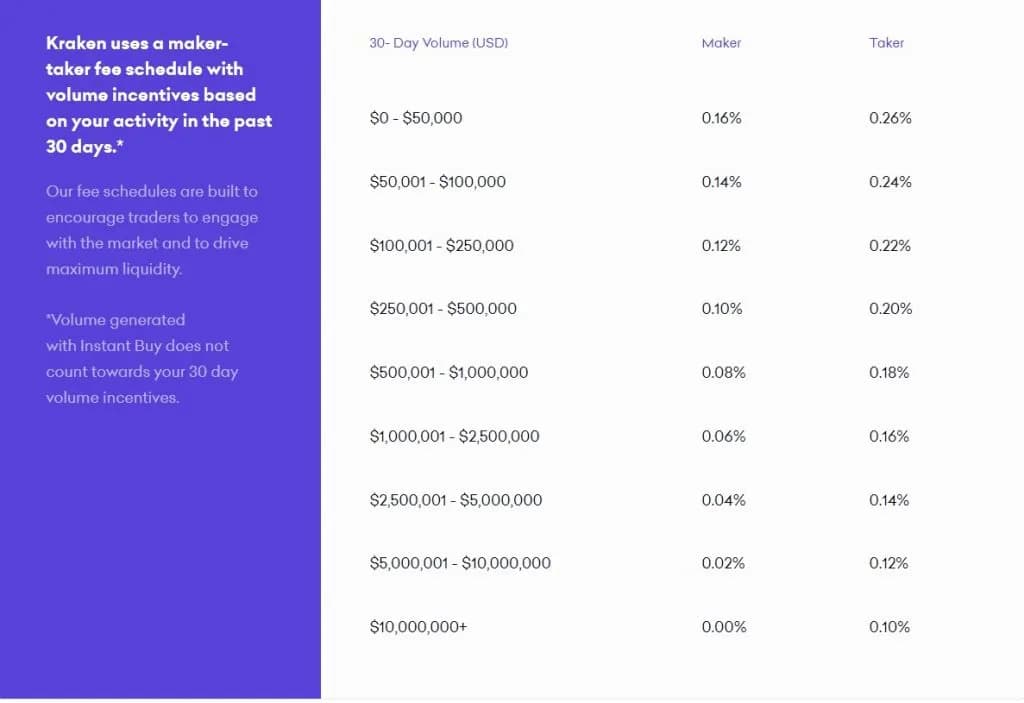Click the 0.08% maker fee value
The image size is (1024, 703).
click(723, 372)
